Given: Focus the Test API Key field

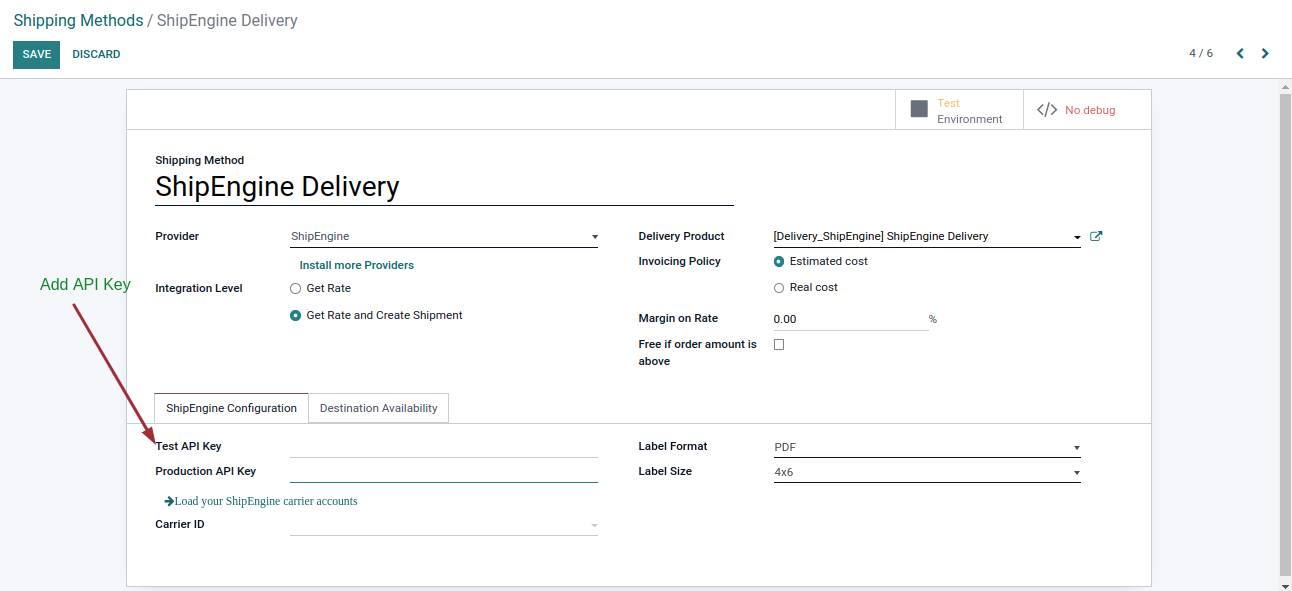Looking at the screenshot, I should 444,447.
